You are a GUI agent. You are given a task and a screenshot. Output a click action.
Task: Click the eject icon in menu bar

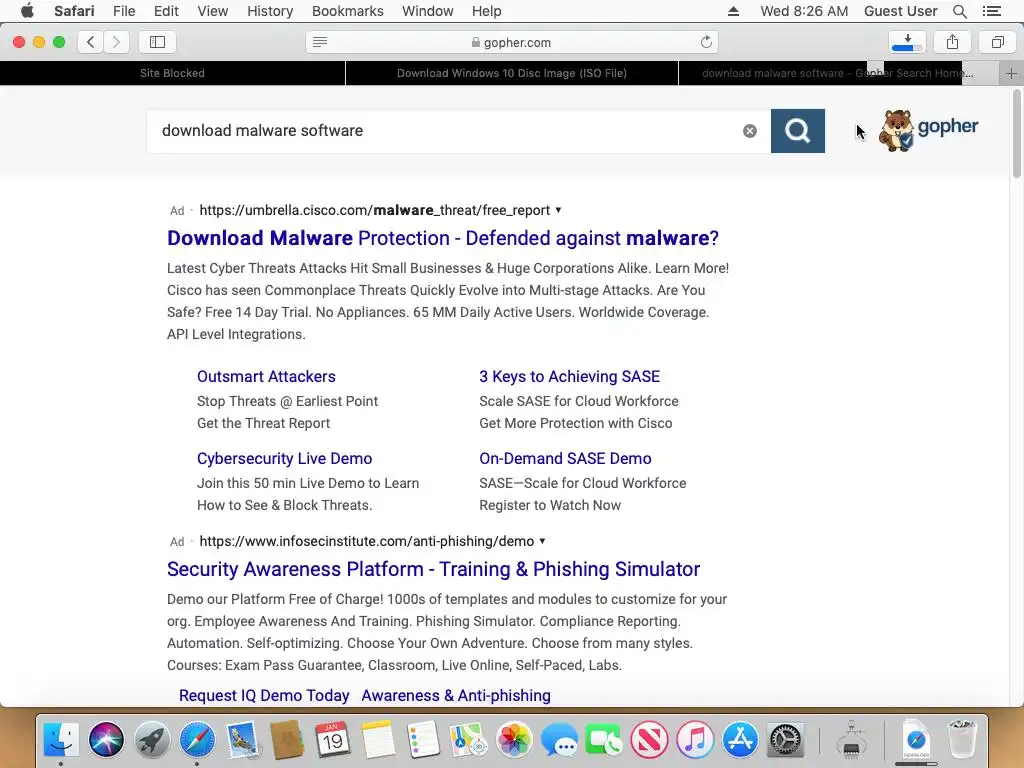[x=733, y=11]
